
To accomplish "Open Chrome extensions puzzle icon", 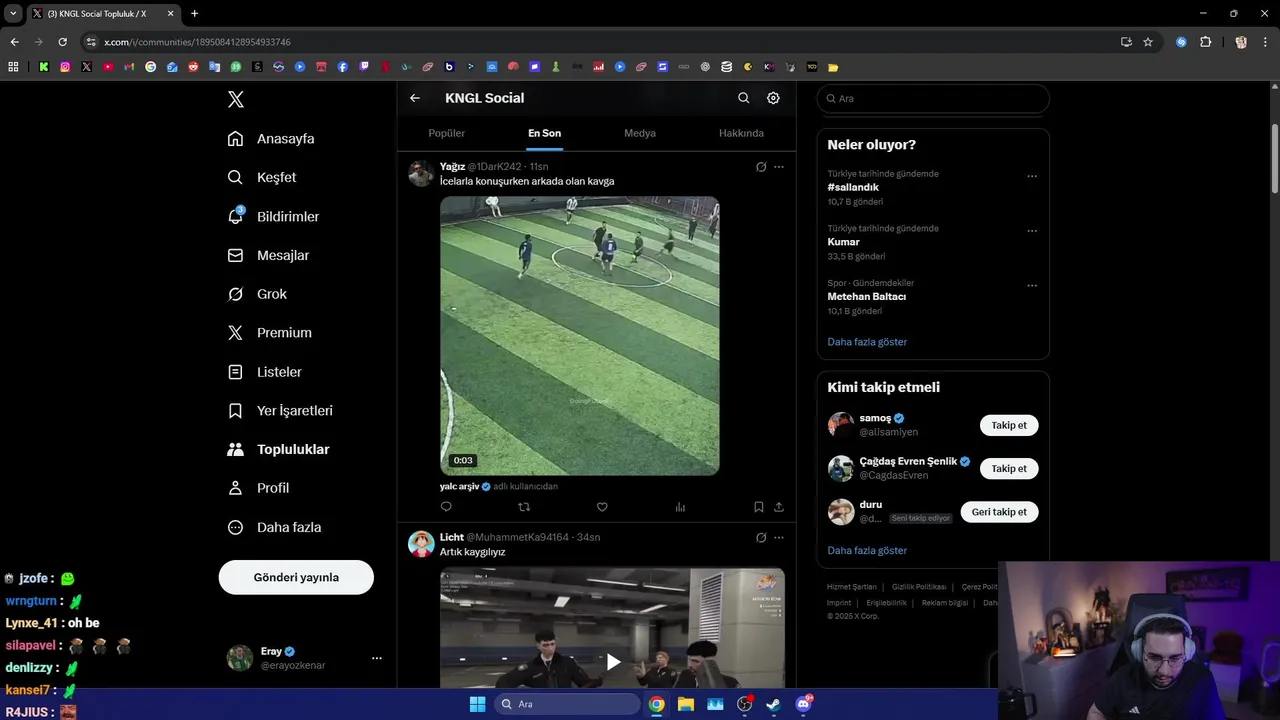I will pyautogui.click(x=1205, y=42).
